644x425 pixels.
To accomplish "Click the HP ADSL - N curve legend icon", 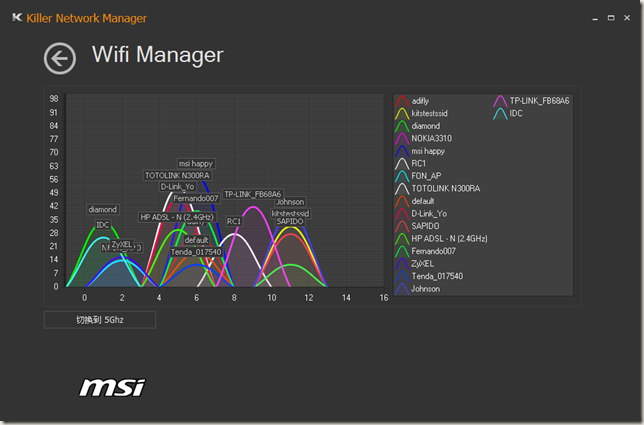I will coord(402,239).
